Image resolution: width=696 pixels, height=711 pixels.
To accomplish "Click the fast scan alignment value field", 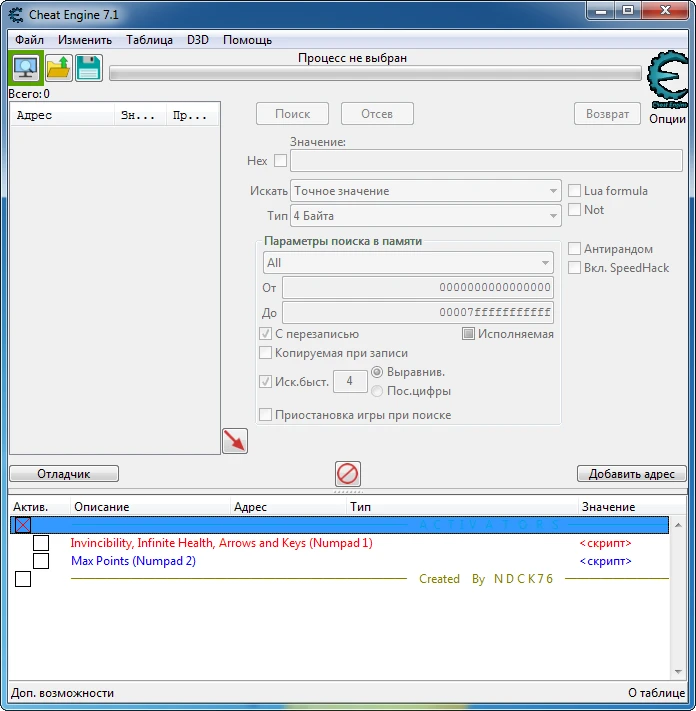I will coord(350,381).
